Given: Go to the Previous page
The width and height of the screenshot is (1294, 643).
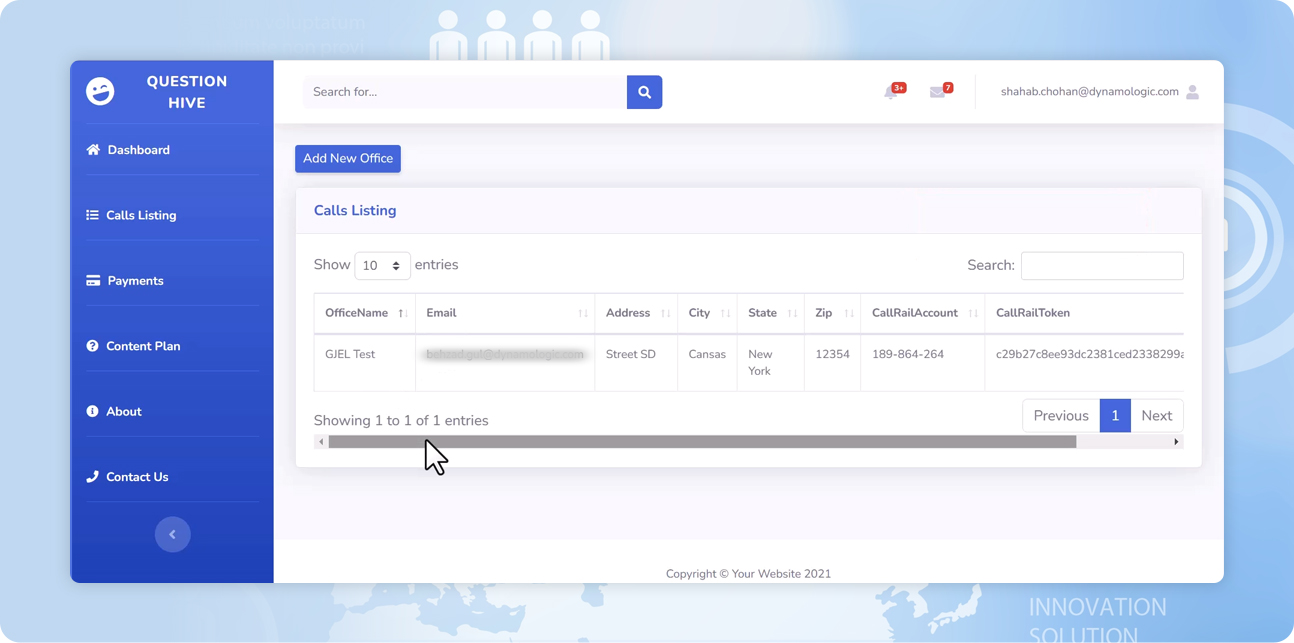Looking at the screenshot, I should 1061,416.
